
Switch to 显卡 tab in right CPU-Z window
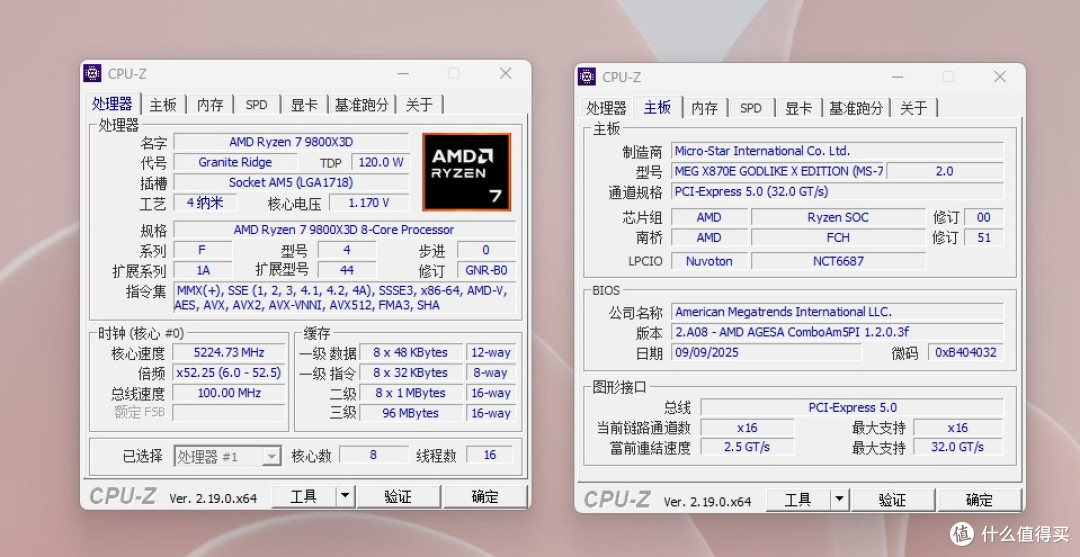coord(798,108)
